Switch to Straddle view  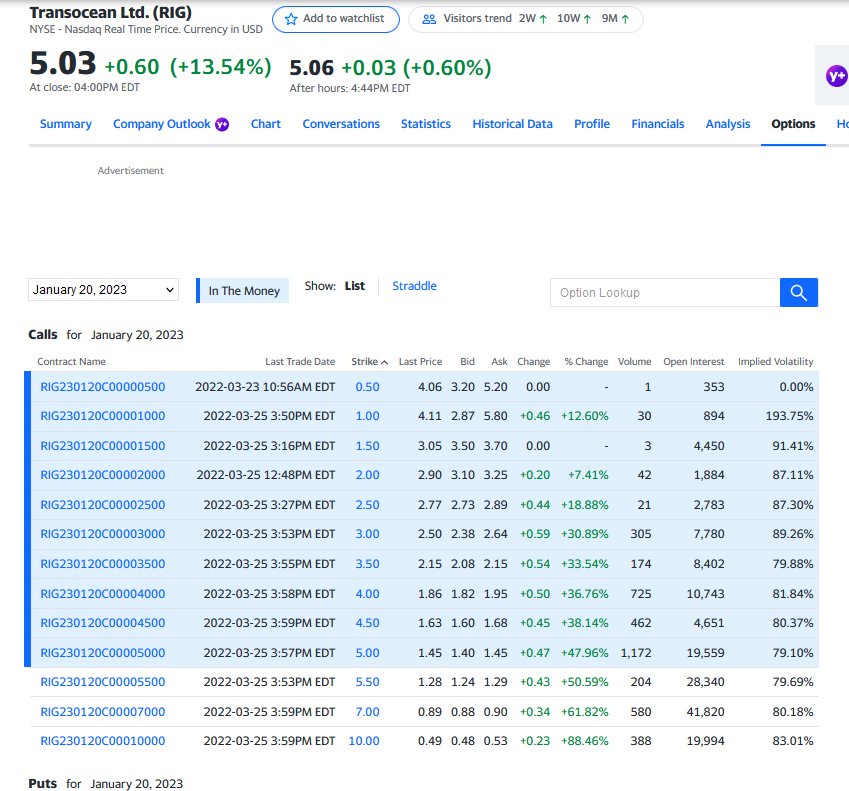[414, 286]
